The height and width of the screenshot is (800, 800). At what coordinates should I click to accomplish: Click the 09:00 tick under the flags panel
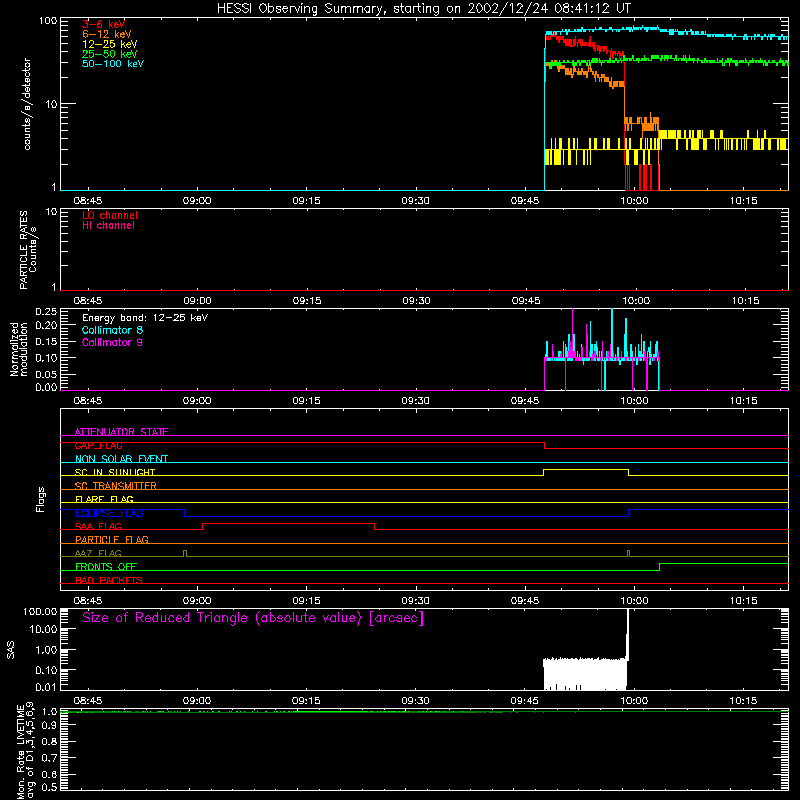197,601
